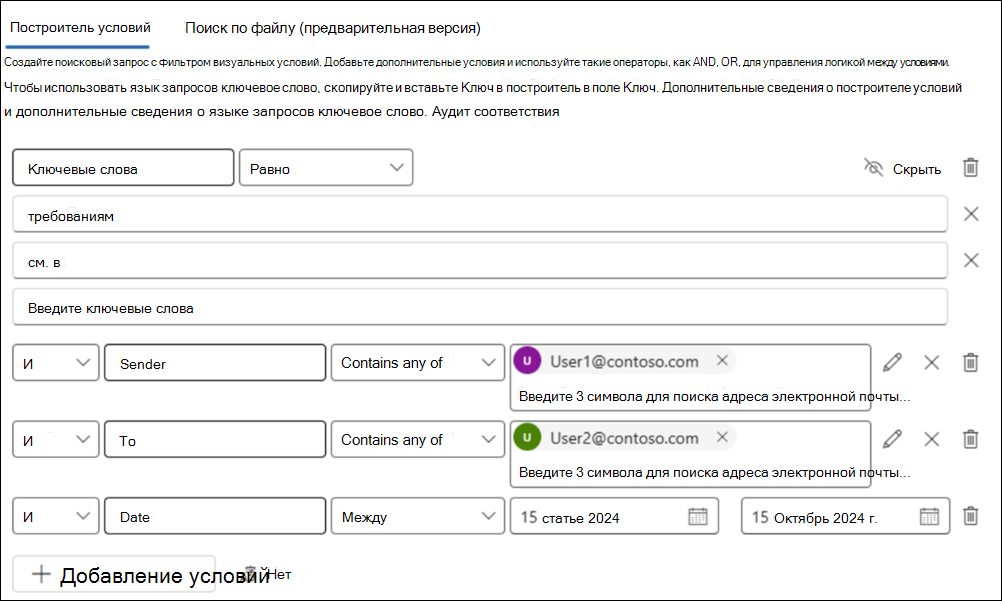
Task: Edit the Sender condition with pencil icon
Action: click(892, 363)
